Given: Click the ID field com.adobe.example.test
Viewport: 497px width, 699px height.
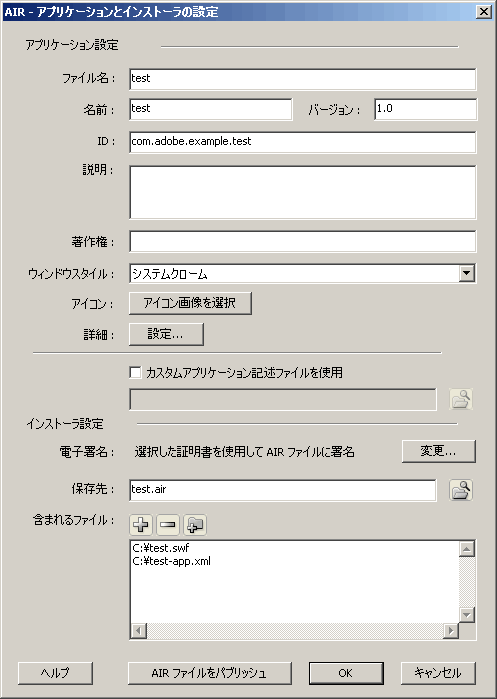Looking at the screenshot, I should click(x=303, y=142).
